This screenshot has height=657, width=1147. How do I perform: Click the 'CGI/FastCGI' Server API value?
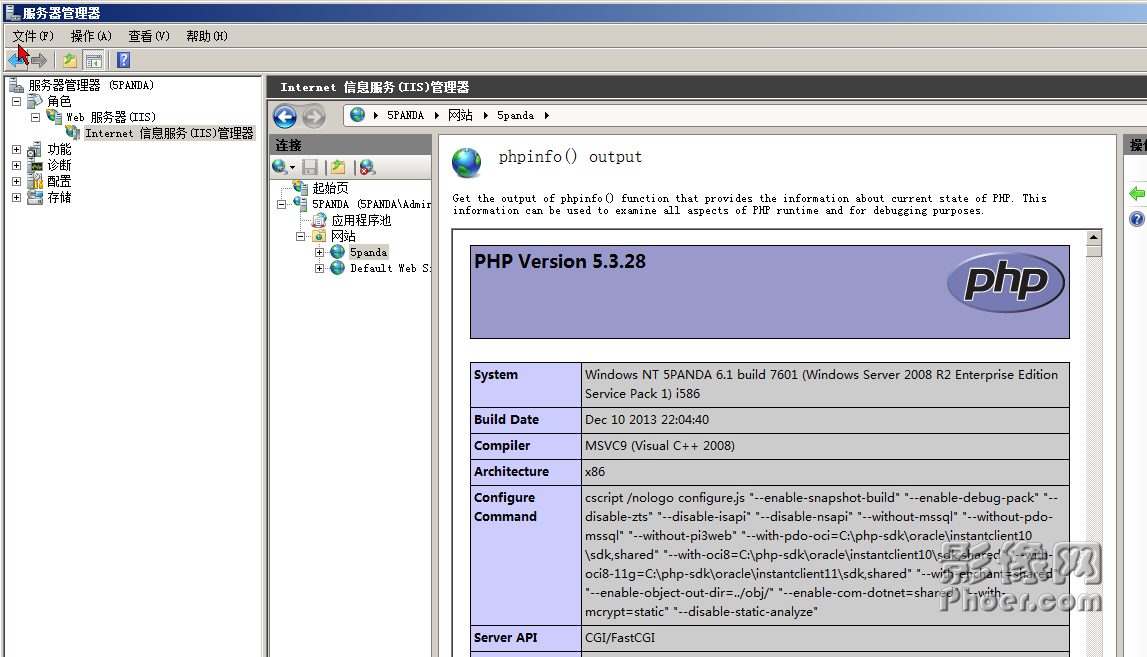point(620,637)
